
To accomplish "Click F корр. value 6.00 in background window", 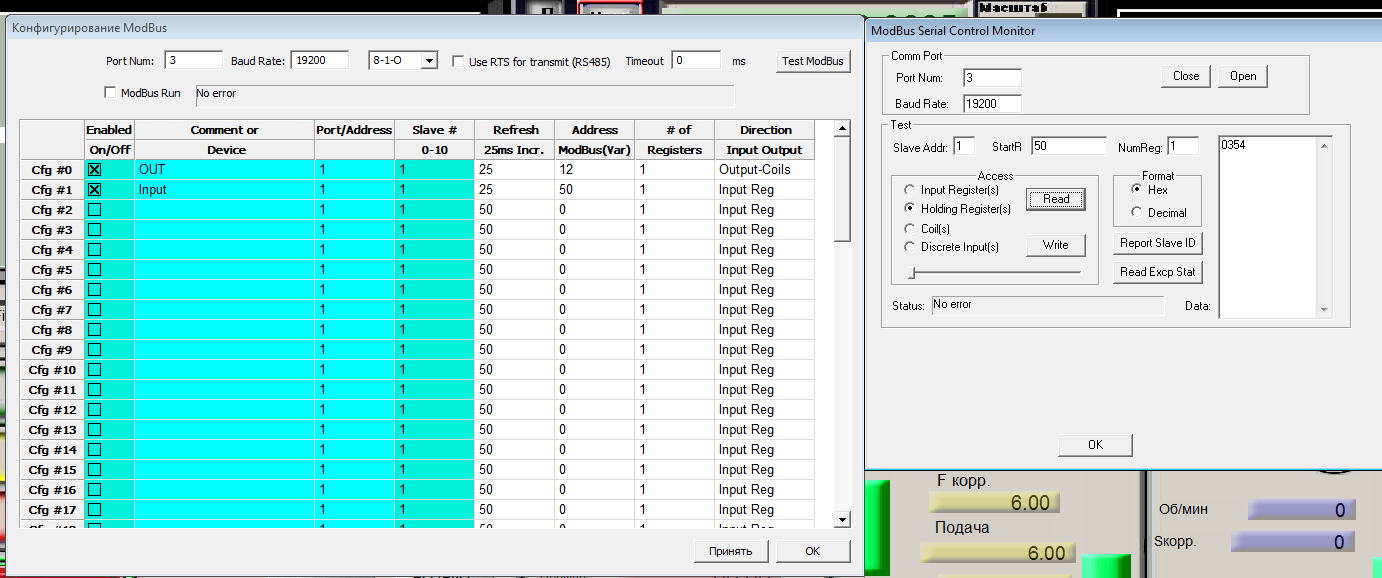I will pos(997,503).
